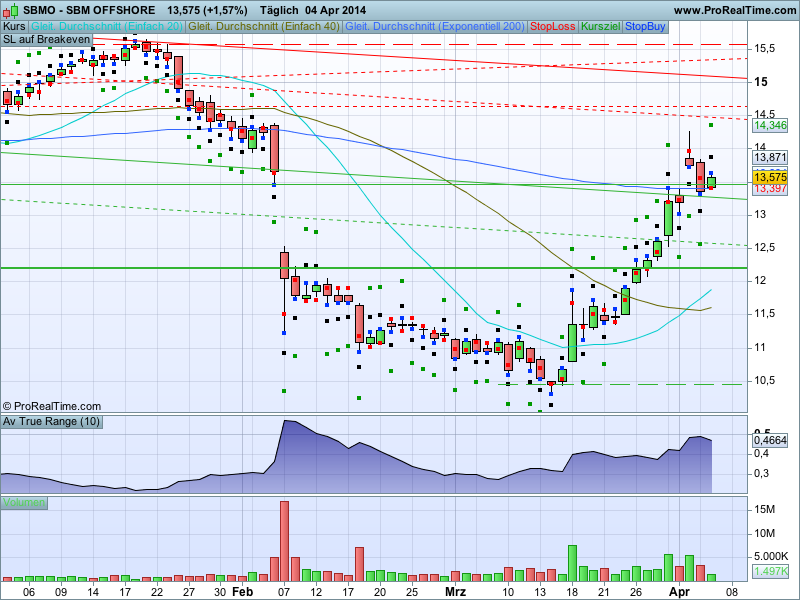Click the candlestick chart icon beside SBMO
This screenshot has width=800, height=600.
click(x=10, y=10)
